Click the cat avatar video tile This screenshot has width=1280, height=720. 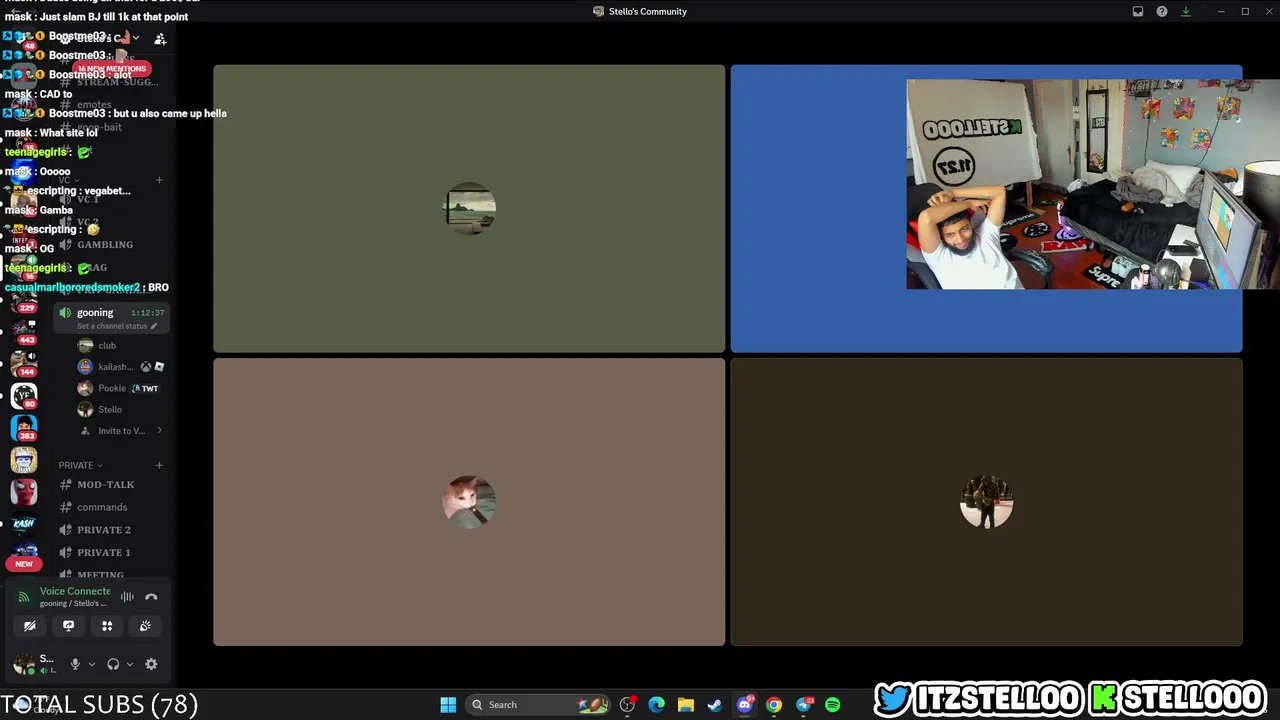point(469,502)
